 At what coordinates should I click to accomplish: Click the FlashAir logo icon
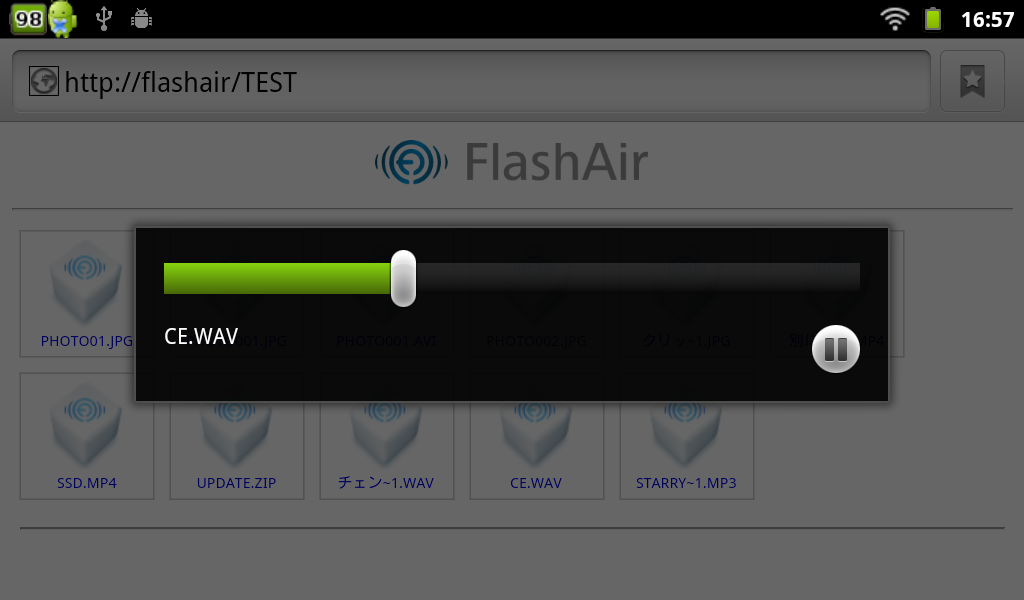tap(411, 161)
